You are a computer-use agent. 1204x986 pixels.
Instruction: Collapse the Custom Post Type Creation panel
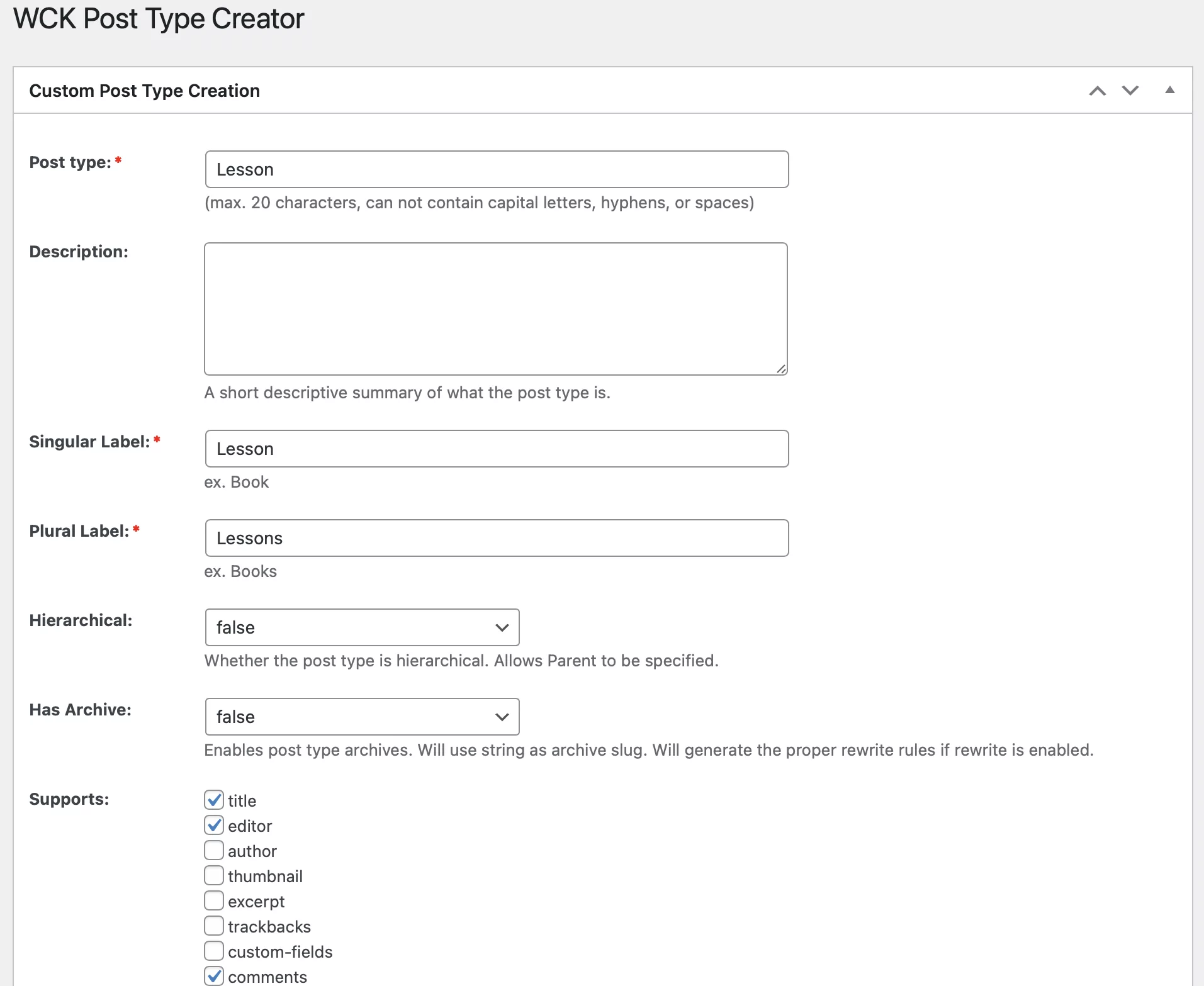[x=1170, y=90]
